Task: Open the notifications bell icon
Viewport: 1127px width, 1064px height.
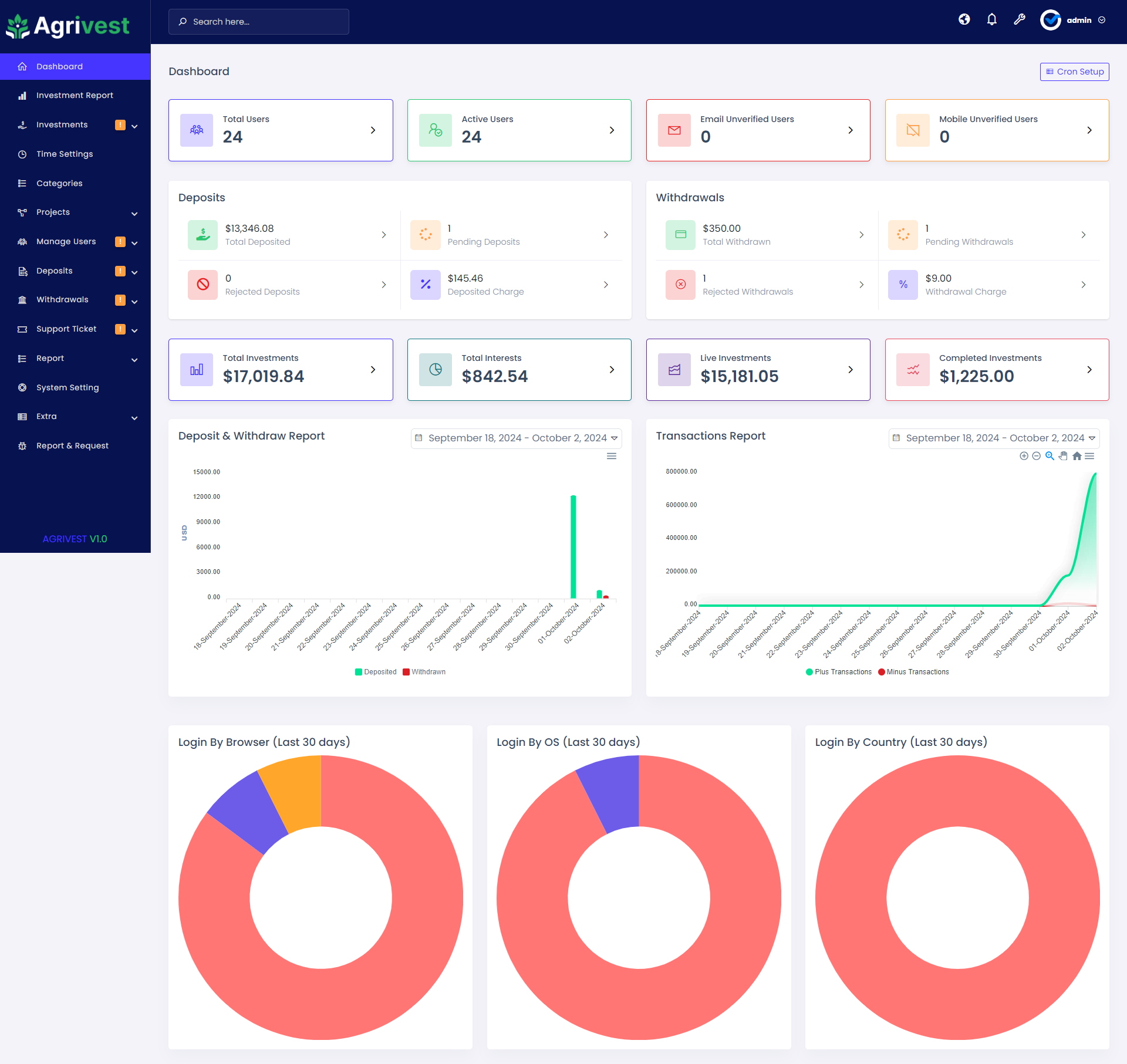Action: tap(991, 19)
